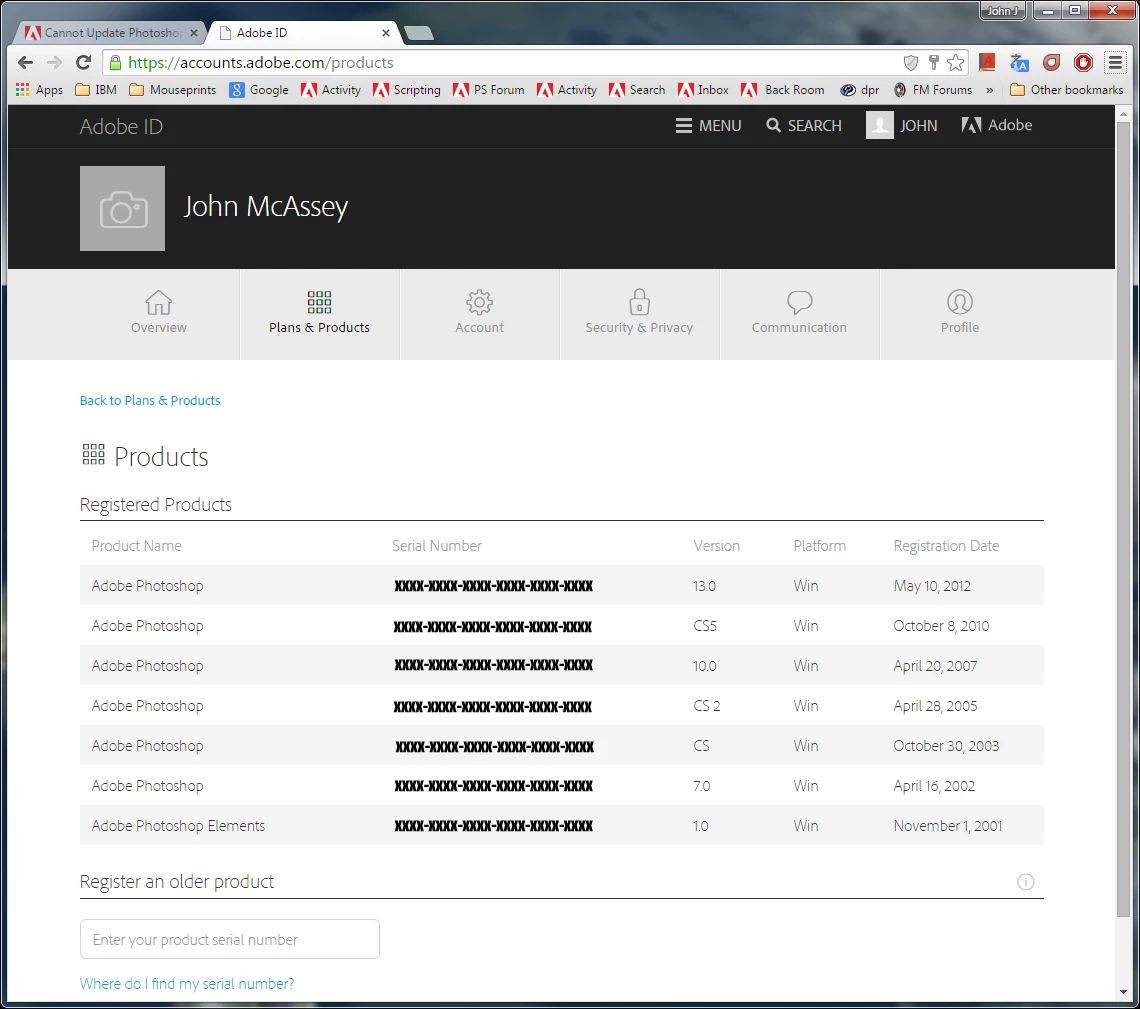This screenshot has height=1009, width=1140.
Task: Click the red bookmark extension icon
Action: 987,63
